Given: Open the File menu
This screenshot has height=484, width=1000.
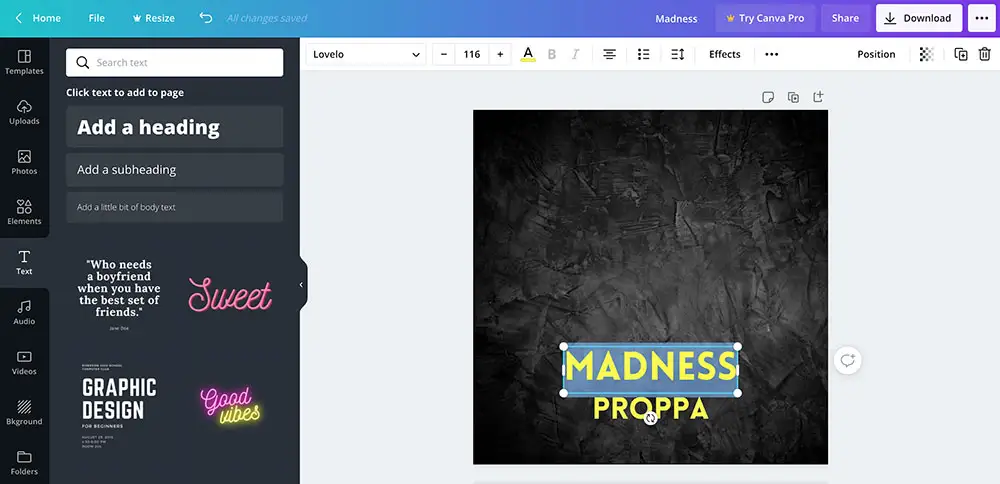Looking at the screenshot, I should [96, 18].
